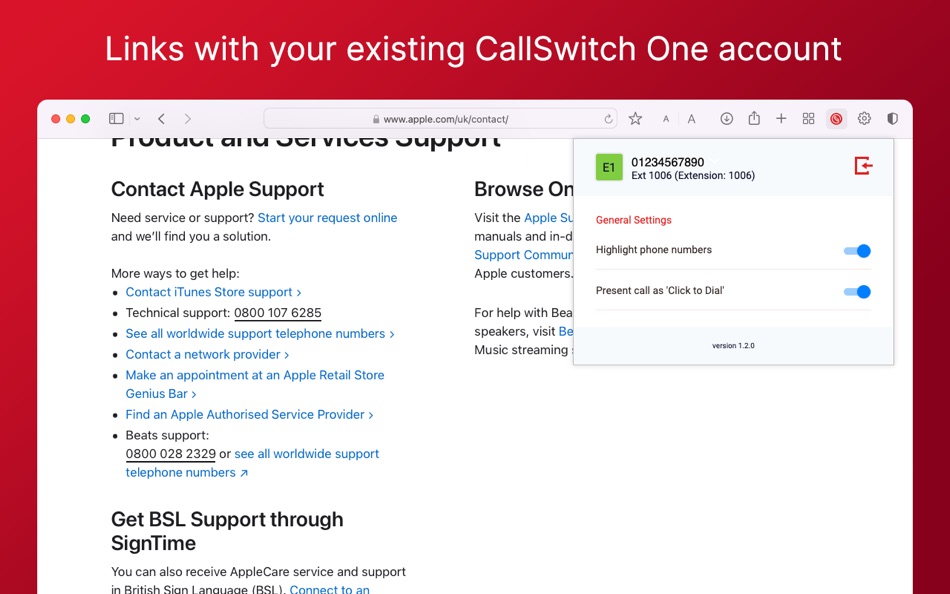
Task: Toggle Present call as 'Click to Dial'
Action: pyautogui.click(x=857, y=292)
